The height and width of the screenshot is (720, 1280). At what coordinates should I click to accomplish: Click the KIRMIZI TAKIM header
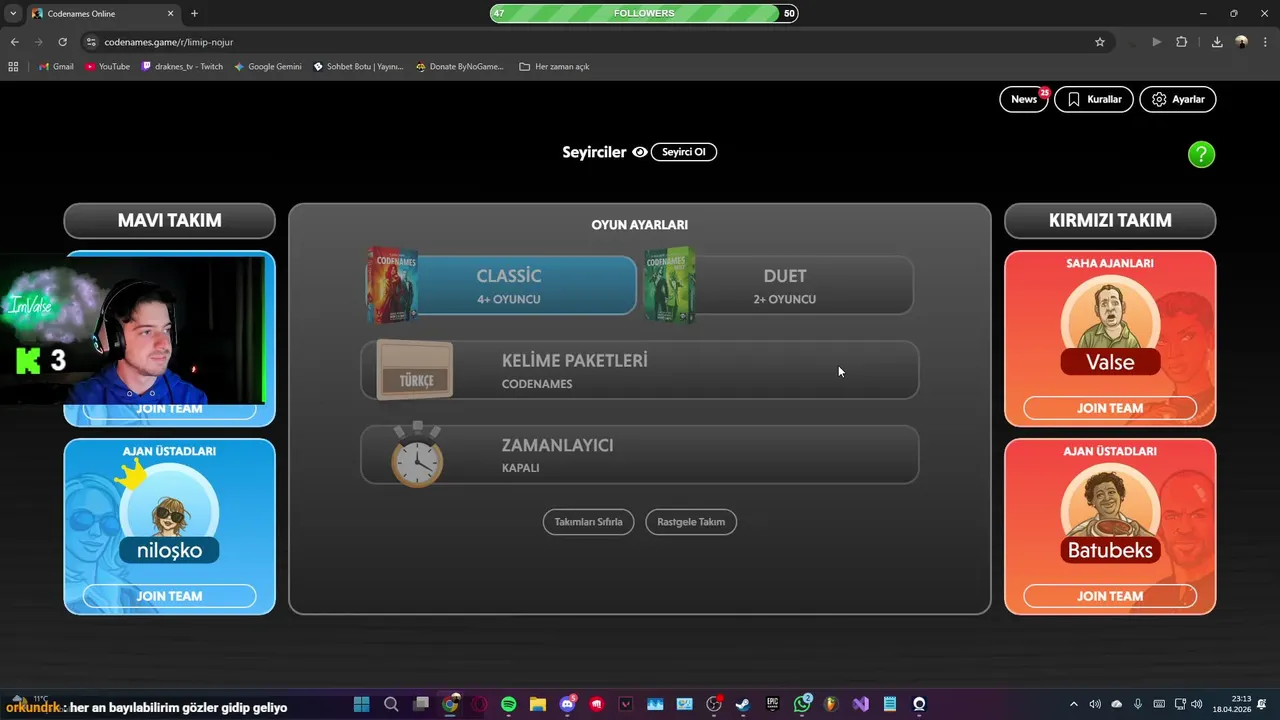(x=1110, y=220)
